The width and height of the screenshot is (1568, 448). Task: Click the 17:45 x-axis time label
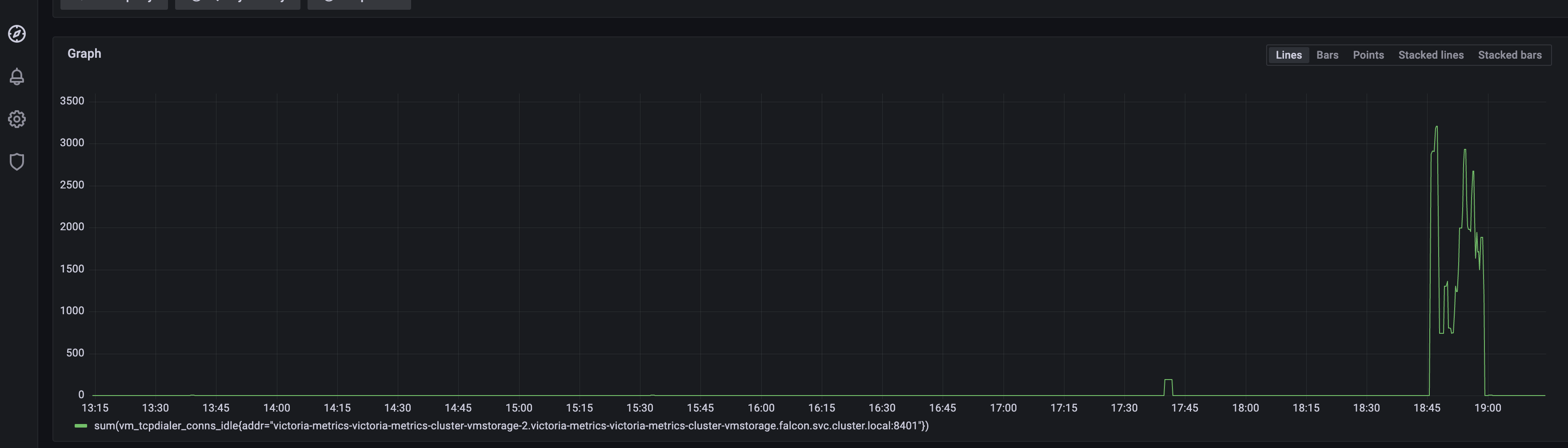pos(1184,408)
